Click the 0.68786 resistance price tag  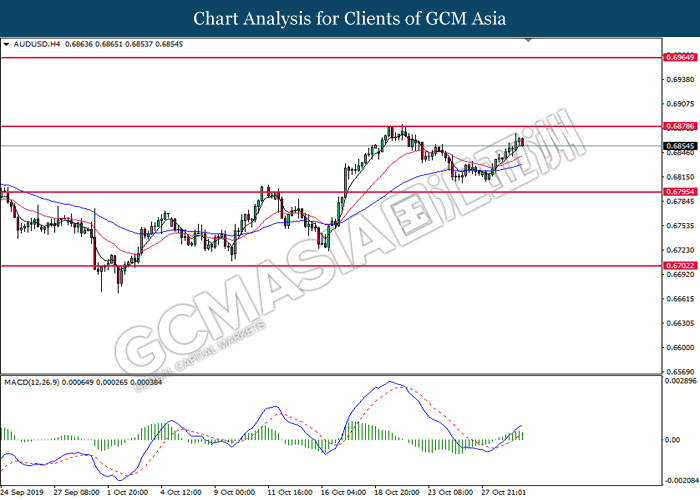pos(679,126)
